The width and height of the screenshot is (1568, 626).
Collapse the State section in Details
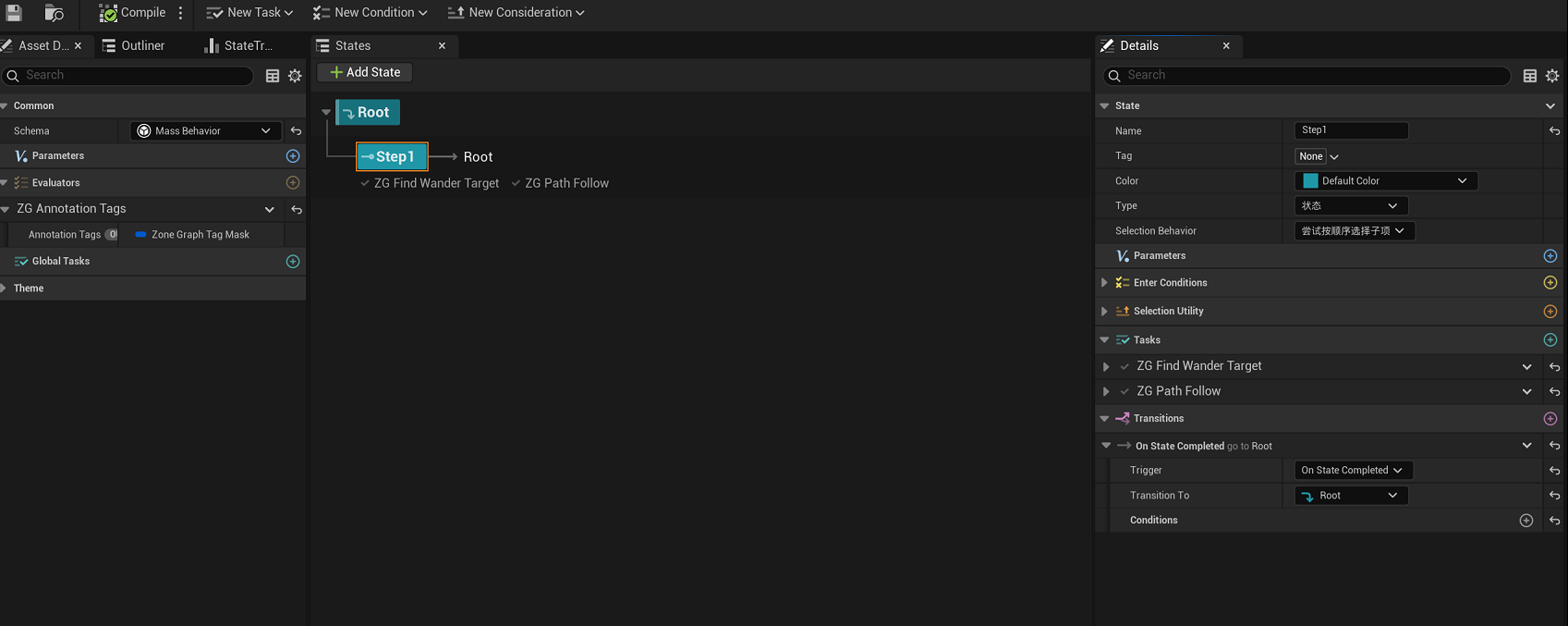1104,106
